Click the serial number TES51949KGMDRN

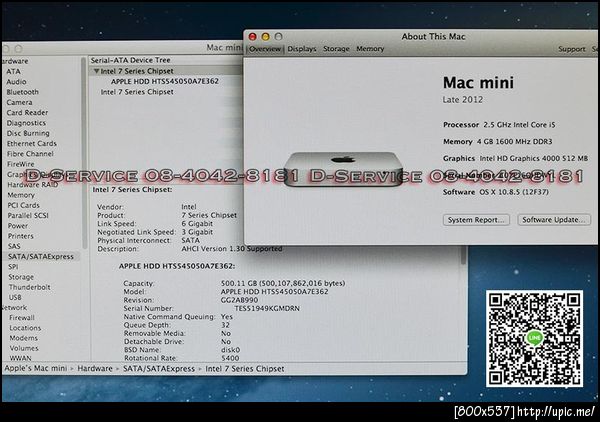pyautogui.click(x=267, y=308)
